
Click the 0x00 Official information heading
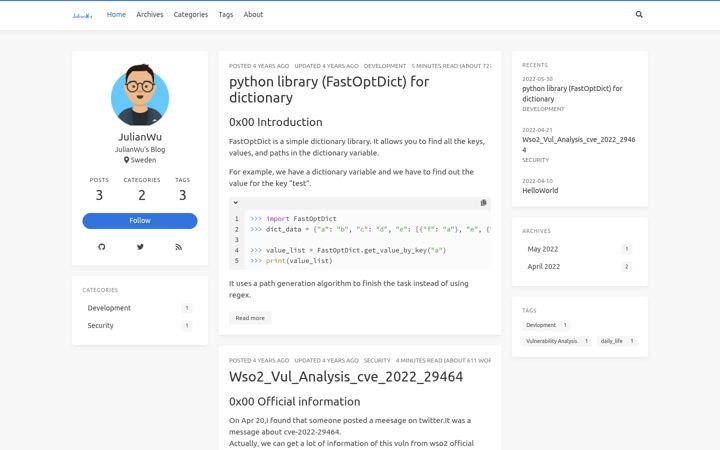click(294, 402)
